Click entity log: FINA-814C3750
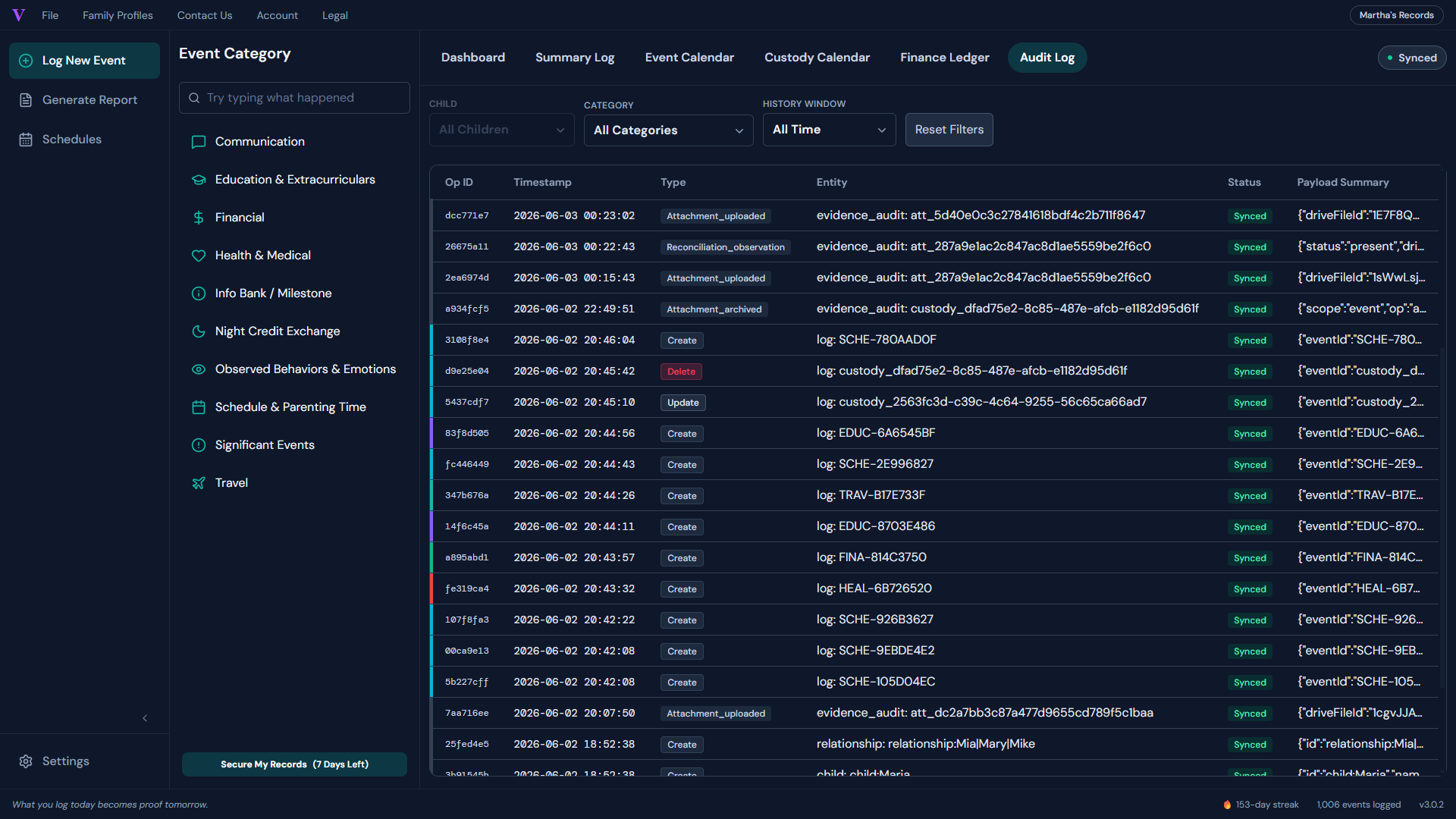This screenshot has width=1456, height=819. point(871,557)
